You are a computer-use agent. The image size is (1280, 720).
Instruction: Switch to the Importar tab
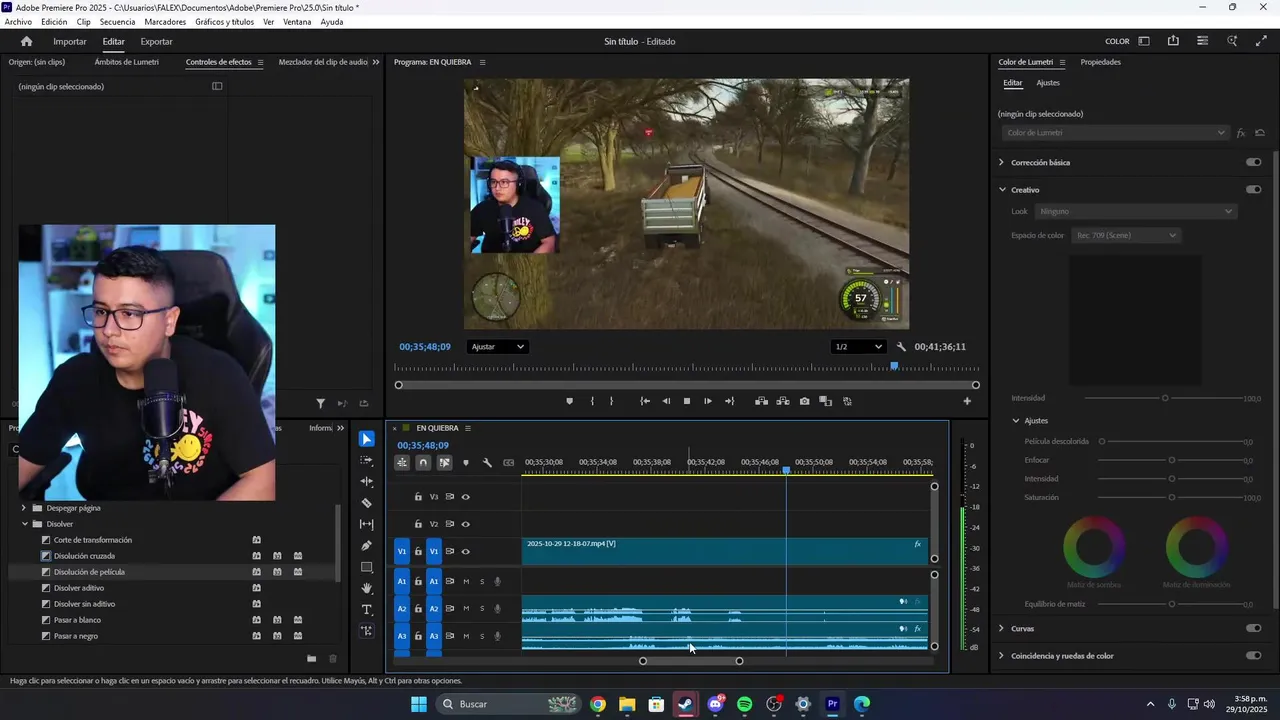pos(70,42)
